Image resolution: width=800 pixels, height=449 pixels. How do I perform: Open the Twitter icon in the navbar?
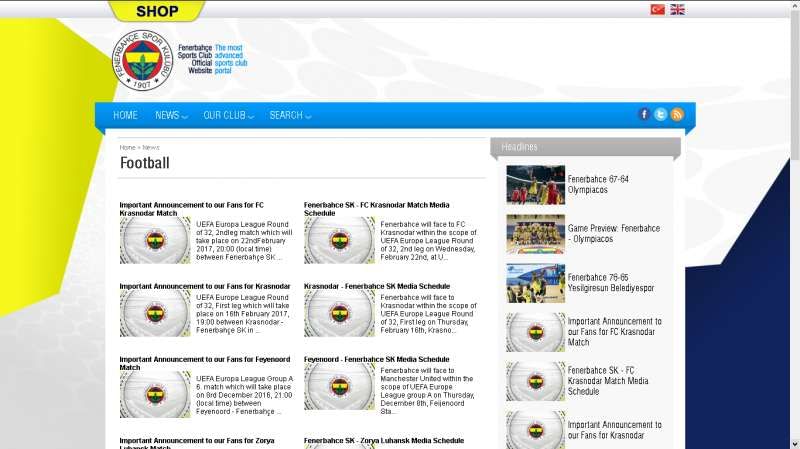pos(660,114)
